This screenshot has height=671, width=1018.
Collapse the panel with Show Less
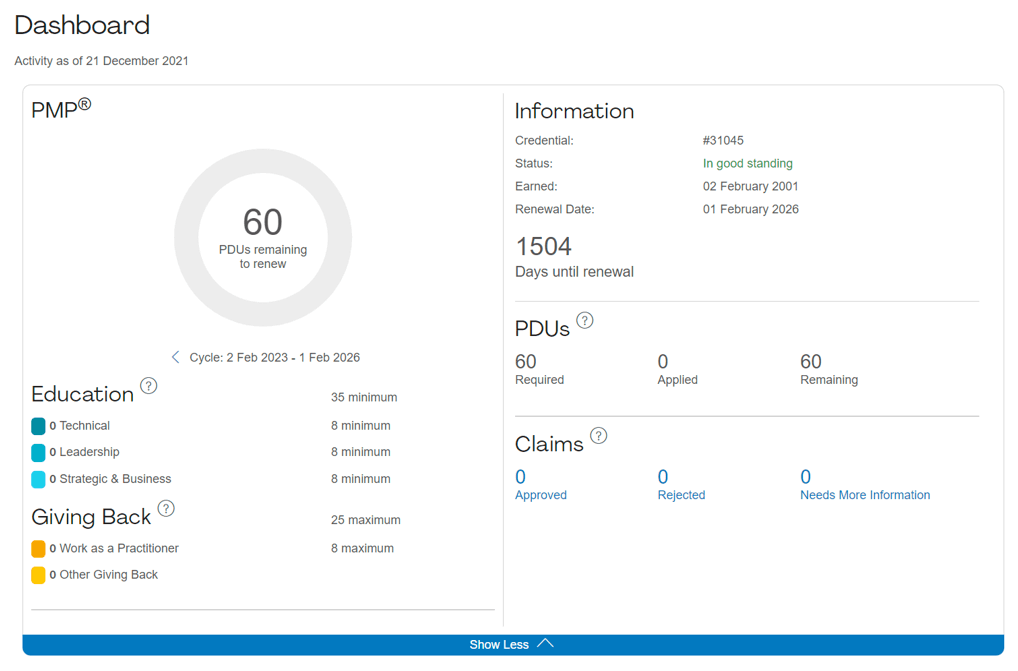point(512,644)
